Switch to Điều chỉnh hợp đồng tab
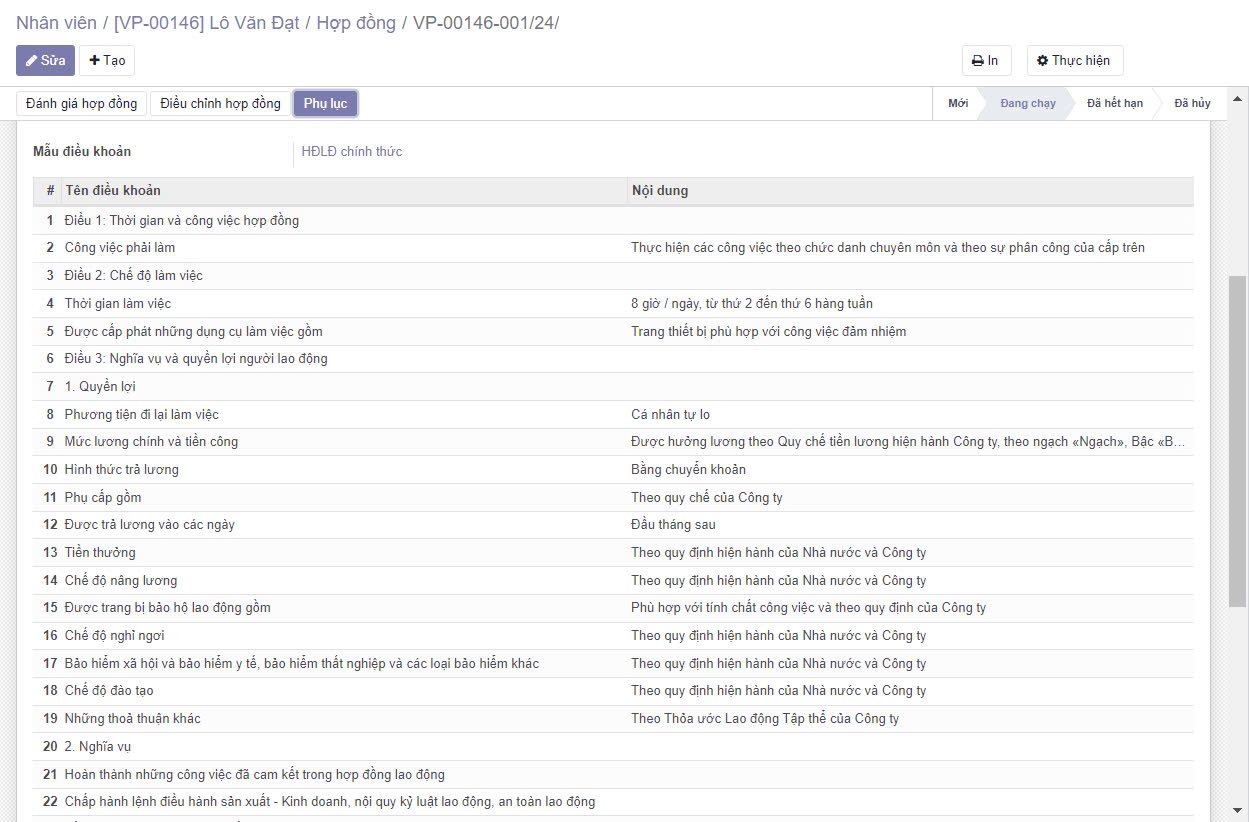 coord(220,104)
